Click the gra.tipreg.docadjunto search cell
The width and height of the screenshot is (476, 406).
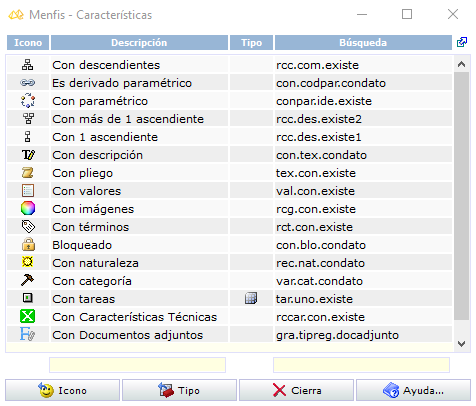pos(363,335)
